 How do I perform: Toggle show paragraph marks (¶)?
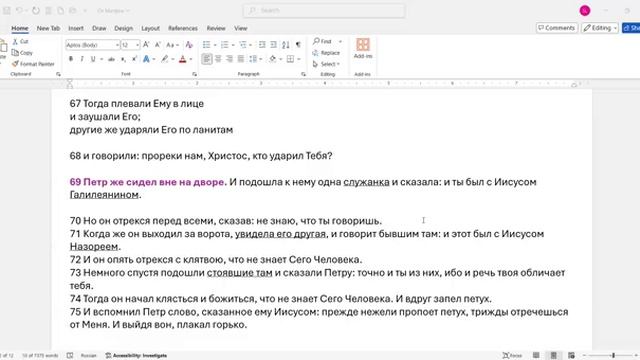pos(298,45)
